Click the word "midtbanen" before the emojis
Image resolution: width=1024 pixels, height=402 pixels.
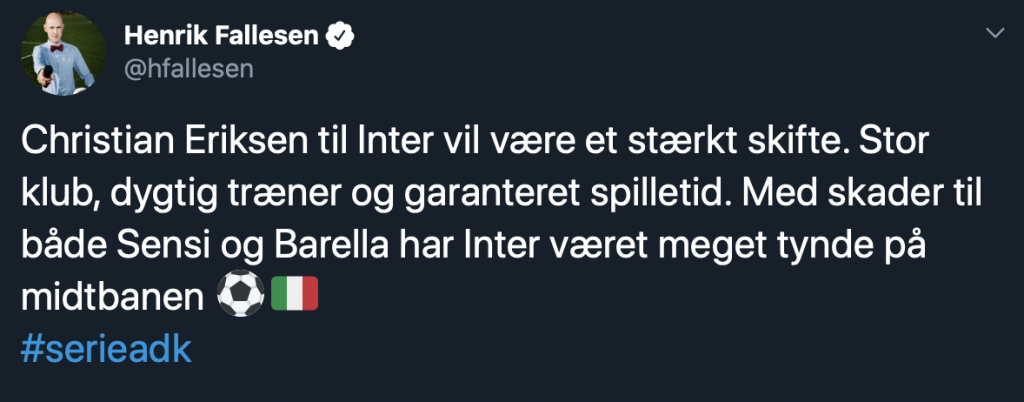[x=113, y=295]
